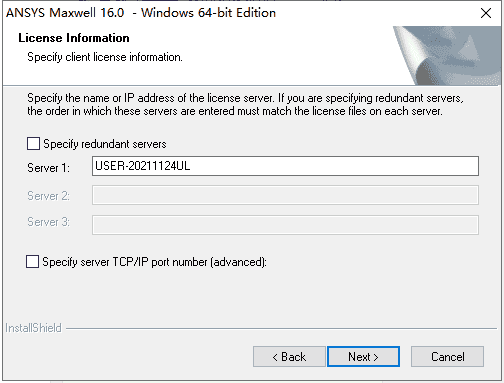Click the disabled Server 2 field
This screenshot has width=504, height=383.
click(x=285, y=195)
